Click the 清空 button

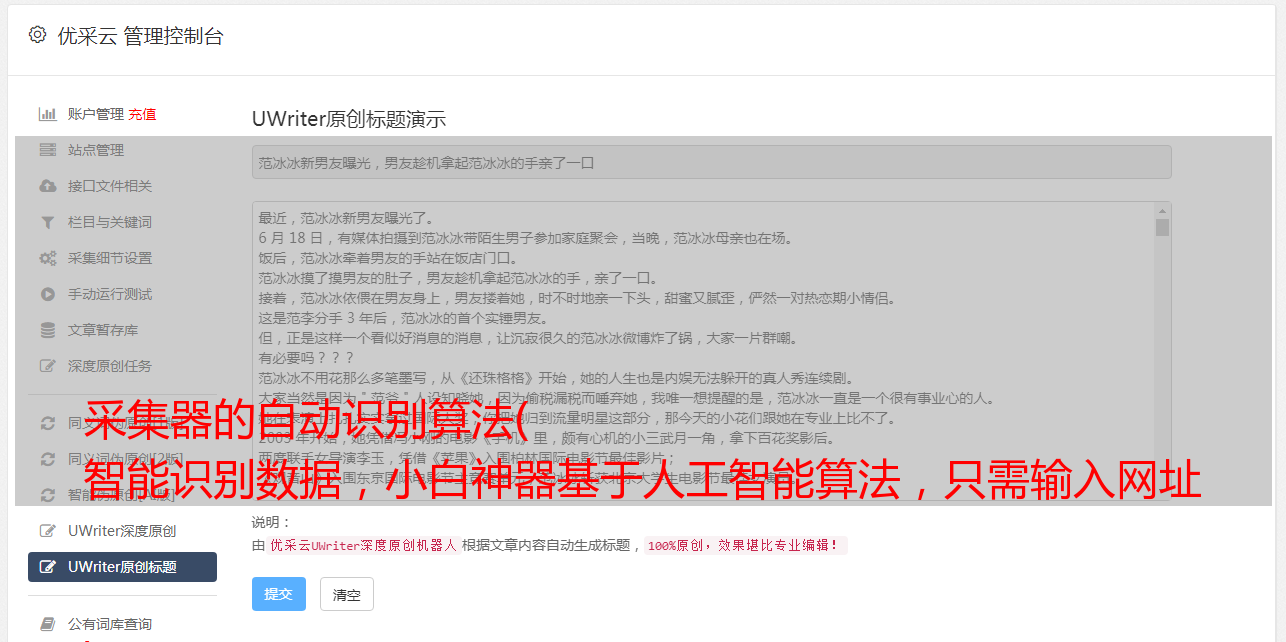pos(347,594)
